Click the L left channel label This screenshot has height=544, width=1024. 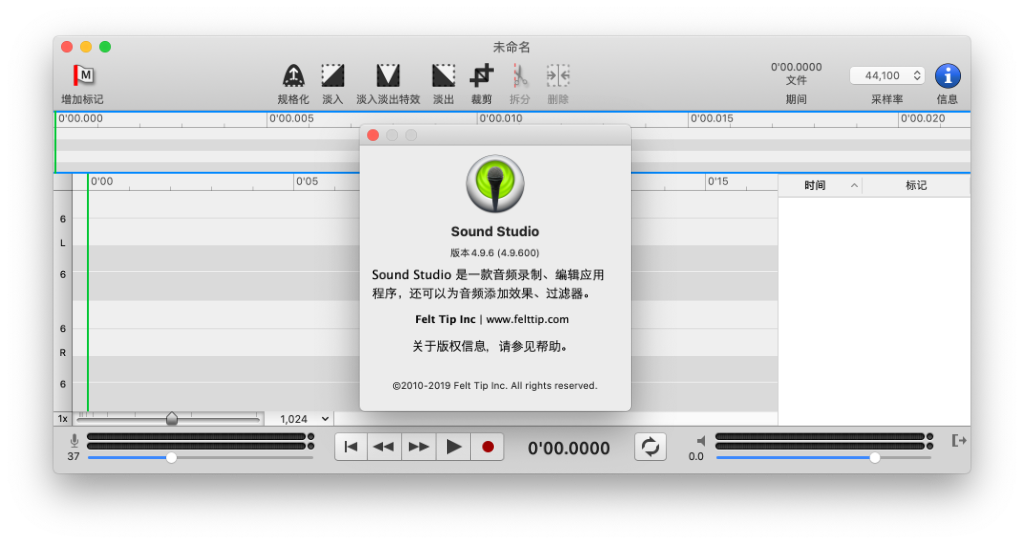[63, 243]
